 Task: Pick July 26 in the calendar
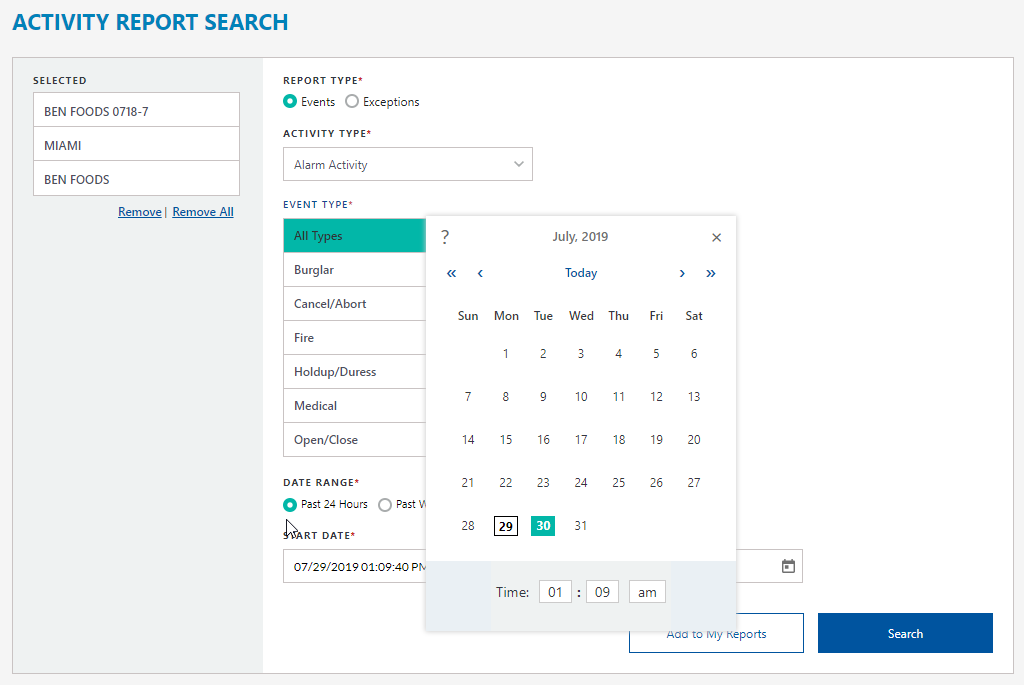(x=656, y=483)
